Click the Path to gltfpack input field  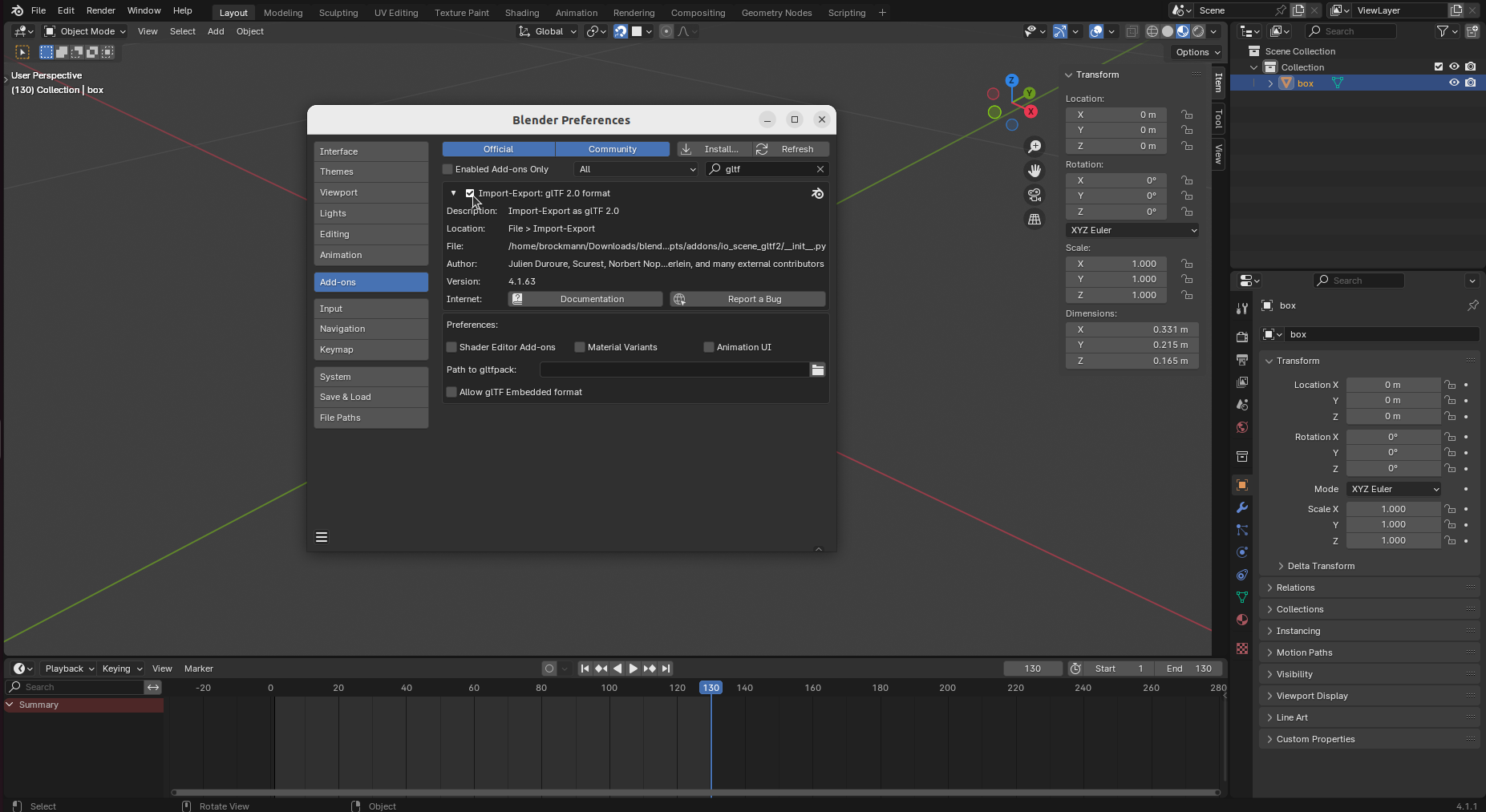(x=674, y=370)
